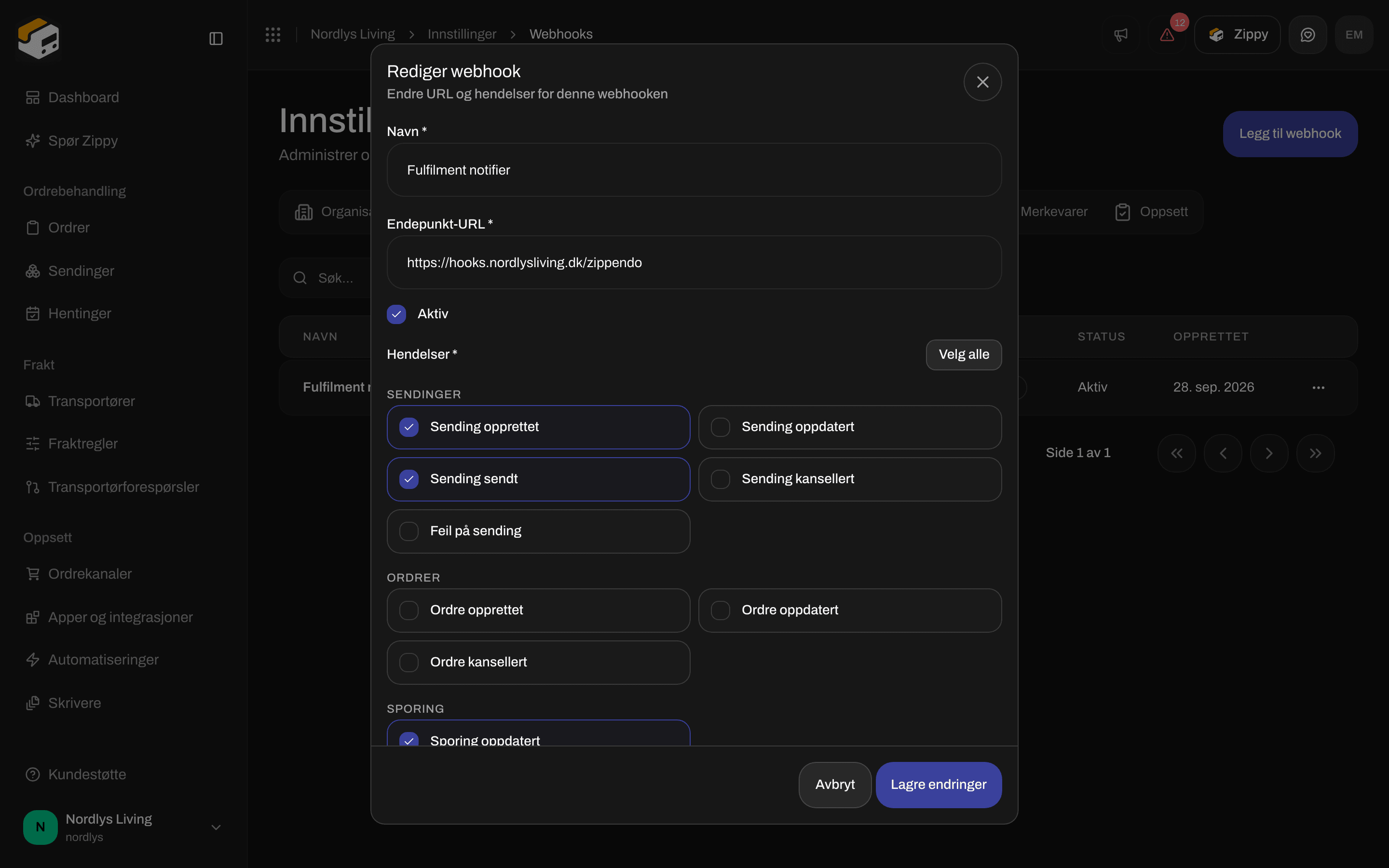Image resolution: width=1389 pixels, height=868 pixels.
Task: Open alerts warning icon with badge 12
Action: coord(1167,34)
